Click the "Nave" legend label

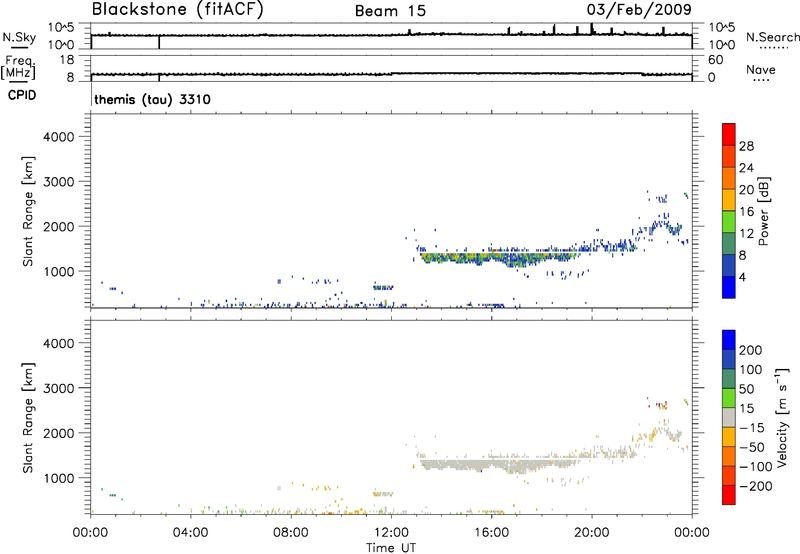761,69
